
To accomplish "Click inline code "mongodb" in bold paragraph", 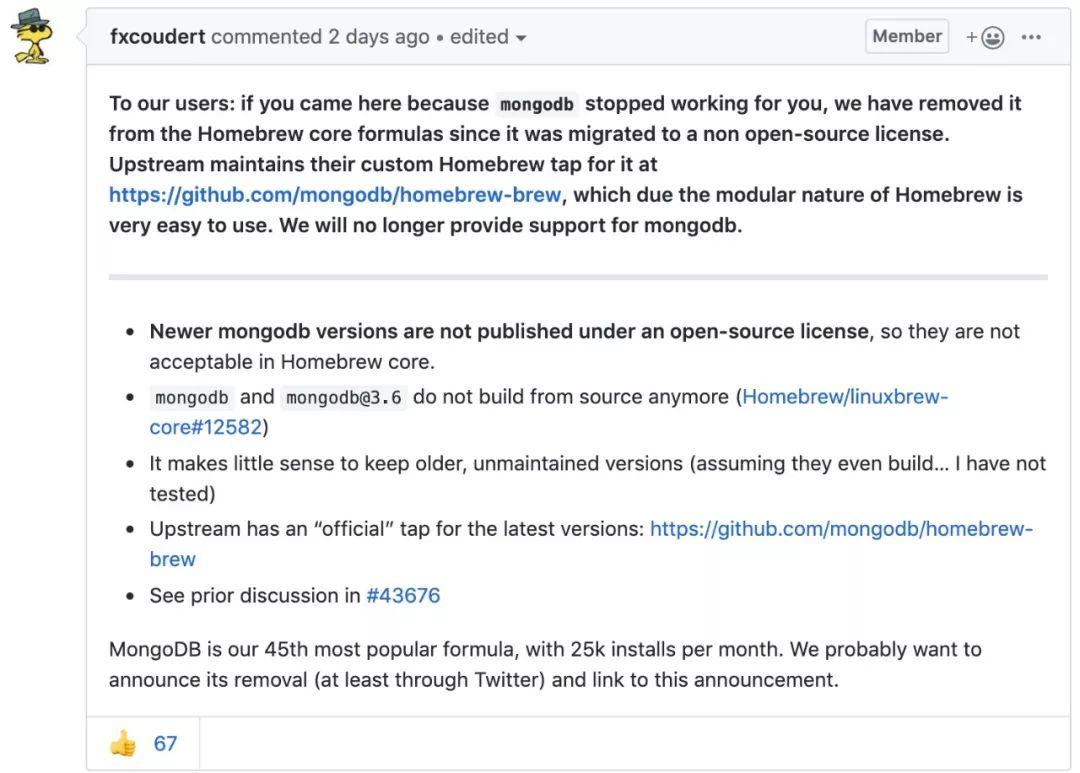I will click(537, 104).
